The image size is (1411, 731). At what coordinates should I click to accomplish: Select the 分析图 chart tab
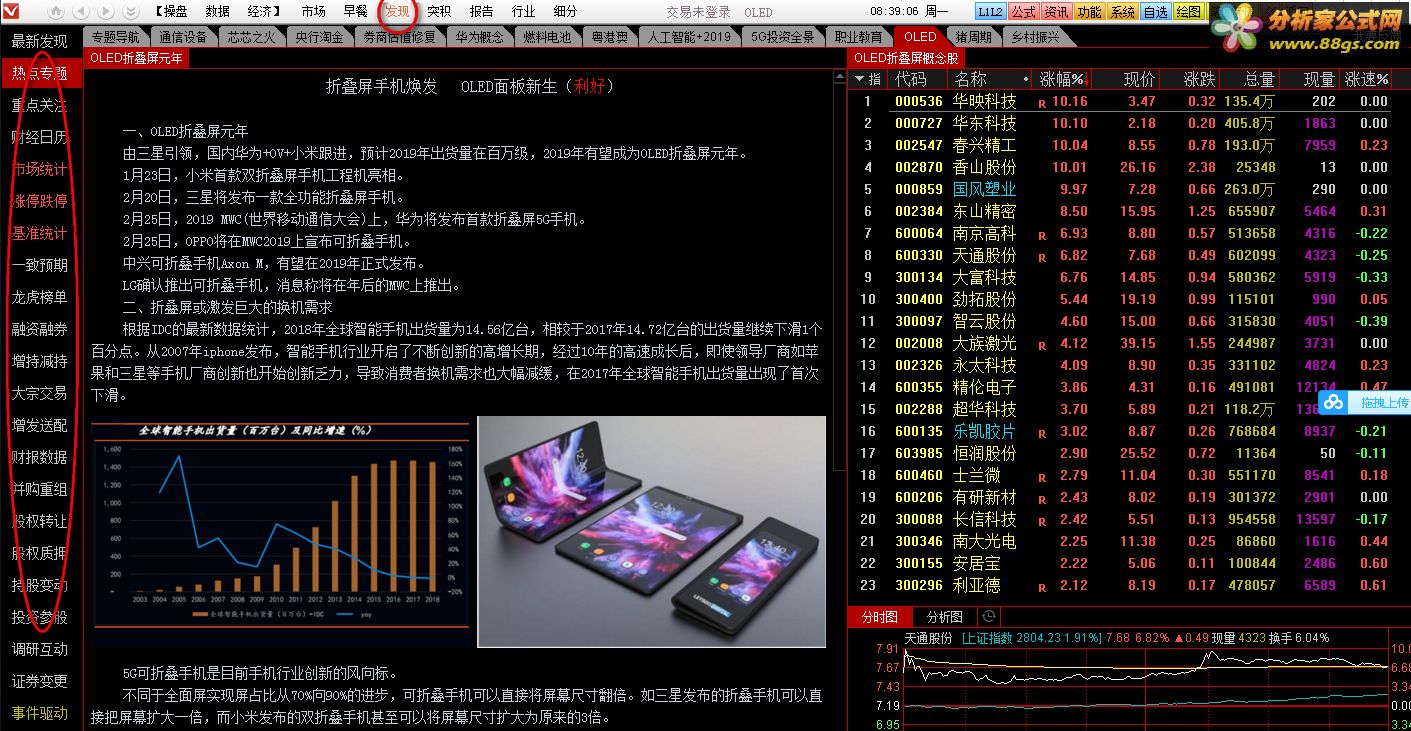point(944,617)
